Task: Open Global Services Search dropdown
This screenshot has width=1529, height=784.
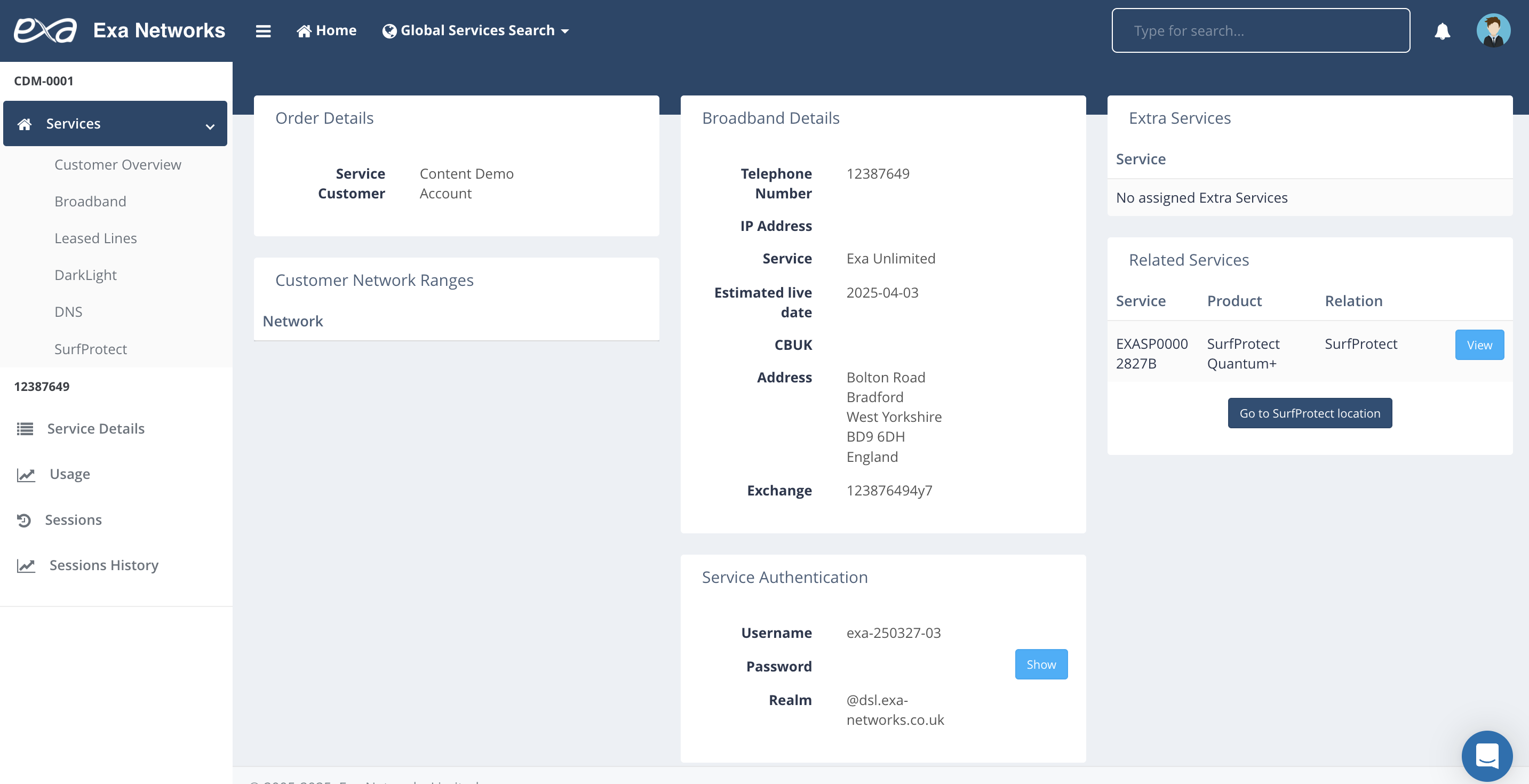Action: coord(476,31)
